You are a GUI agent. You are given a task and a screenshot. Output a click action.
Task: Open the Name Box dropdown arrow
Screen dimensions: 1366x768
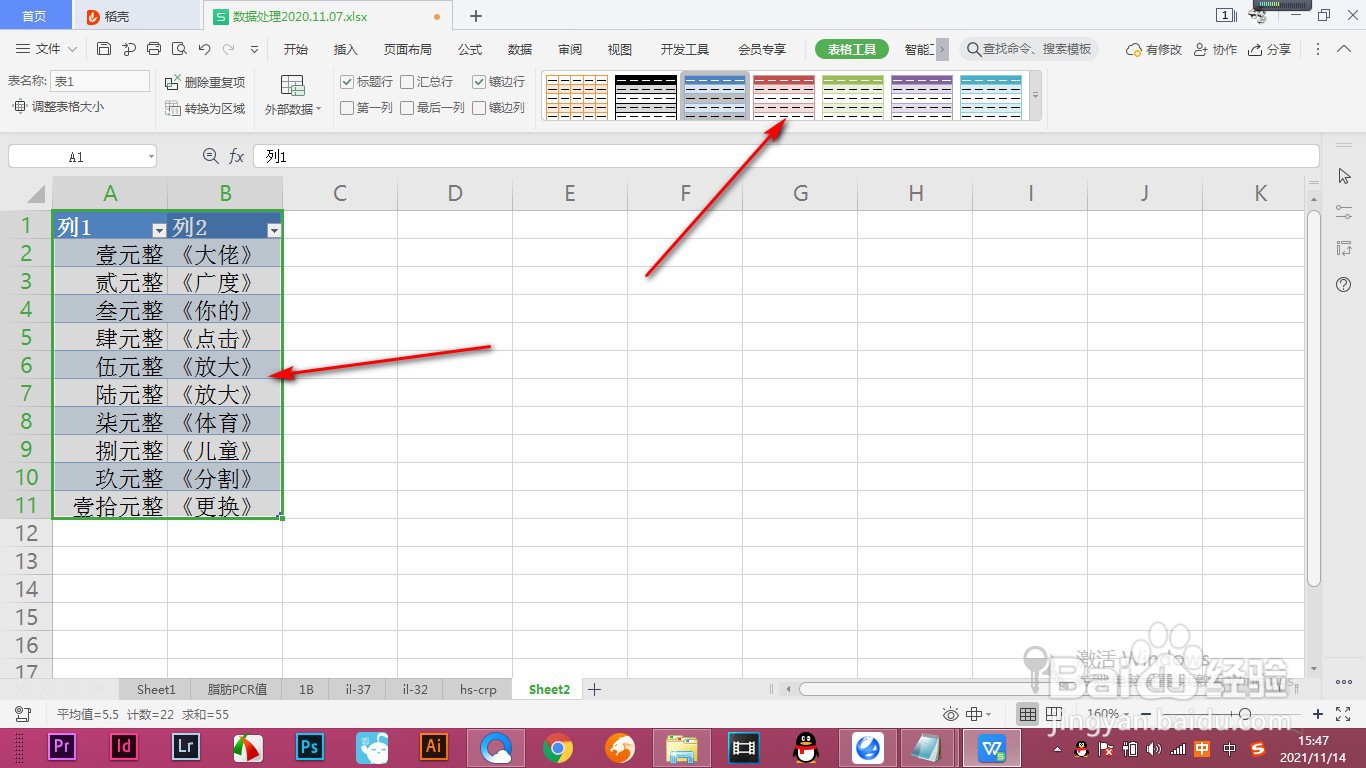tap(151, 157)
